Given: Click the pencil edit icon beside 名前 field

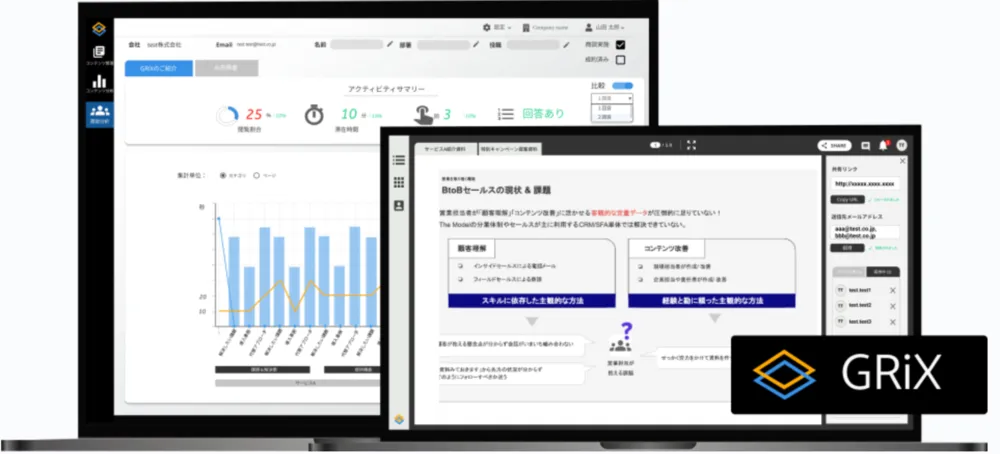Looking at the screenshot, I should 390,44.
